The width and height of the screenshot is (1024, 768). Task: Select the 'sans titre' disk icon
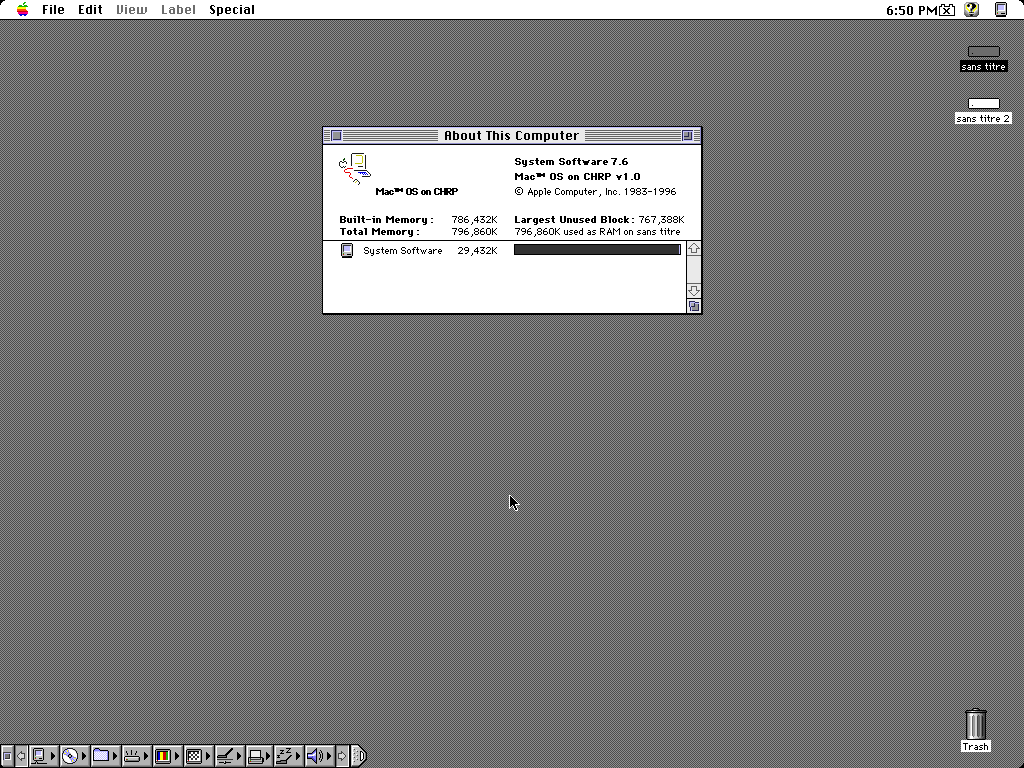983,52
